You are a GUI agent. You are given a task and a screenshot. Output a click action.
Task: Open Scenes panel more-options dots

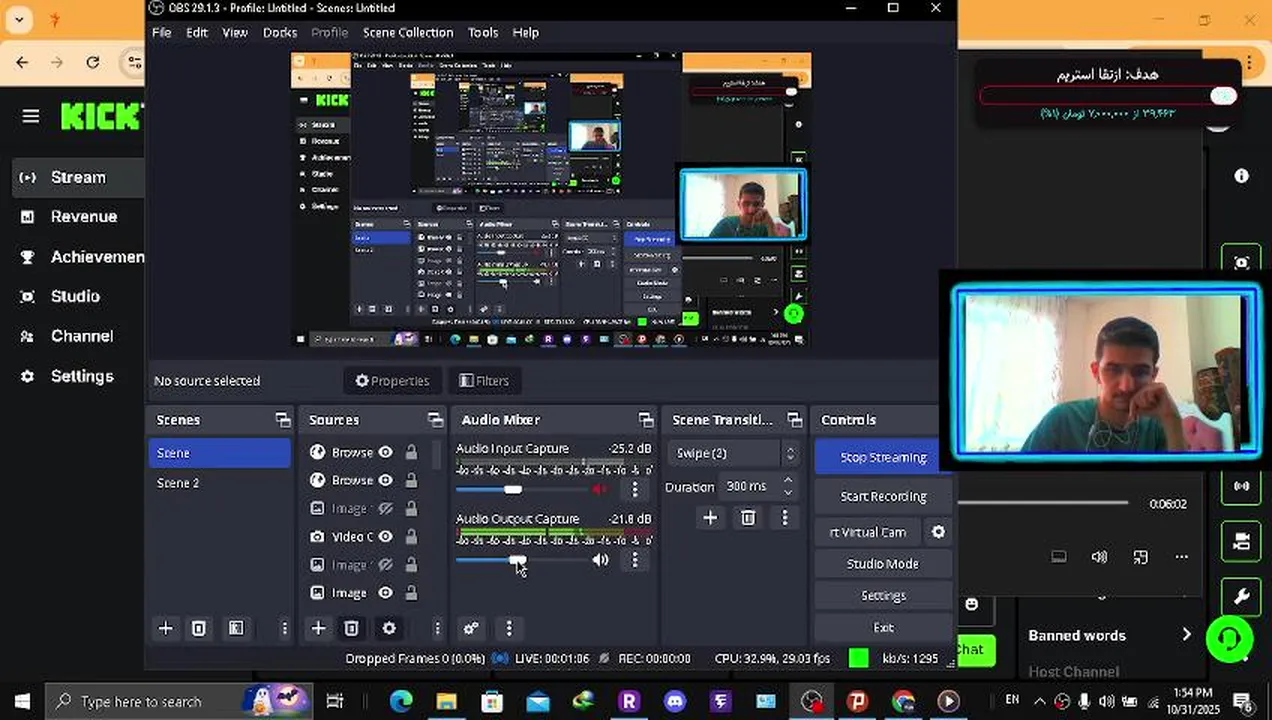(x=284, y=628)
